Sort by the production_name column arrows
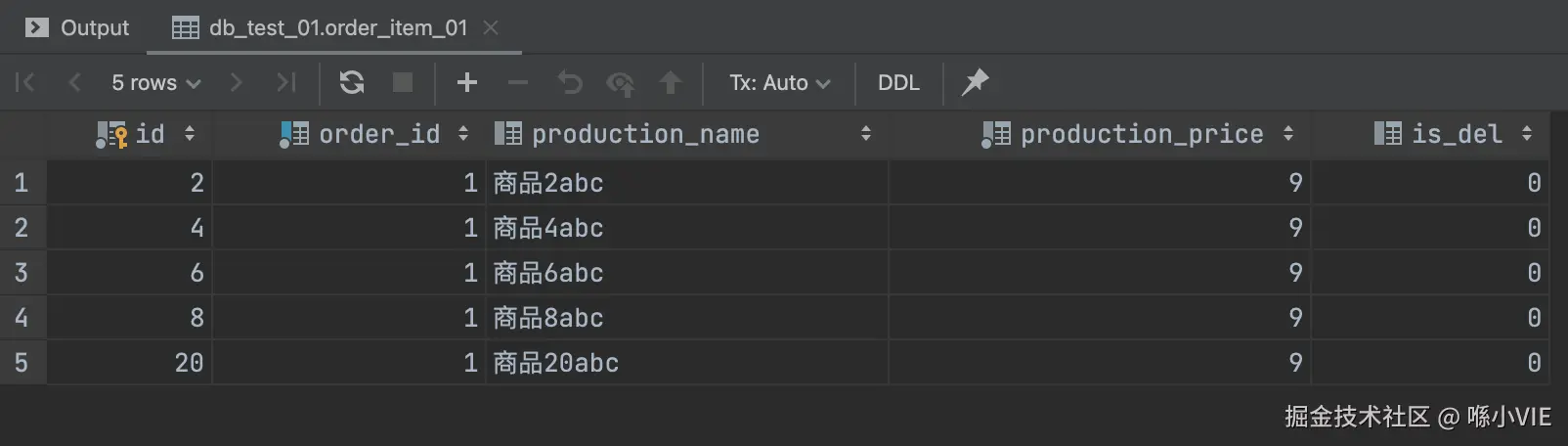 (865, 134)
